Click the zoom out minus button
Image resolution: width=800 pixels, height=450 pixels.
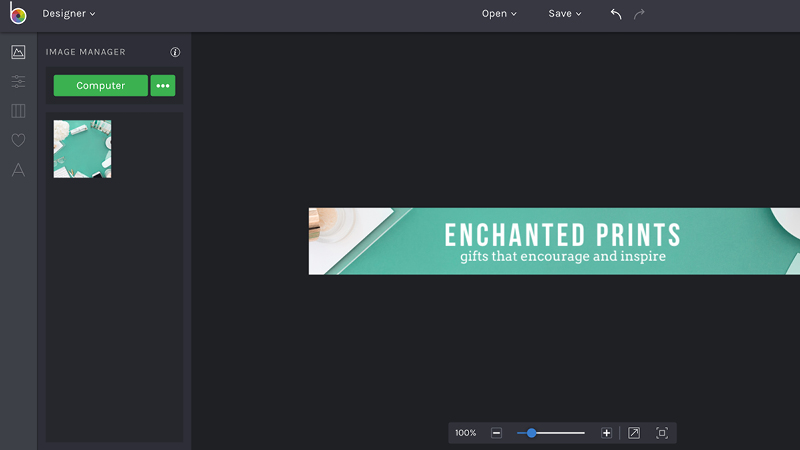496,433
